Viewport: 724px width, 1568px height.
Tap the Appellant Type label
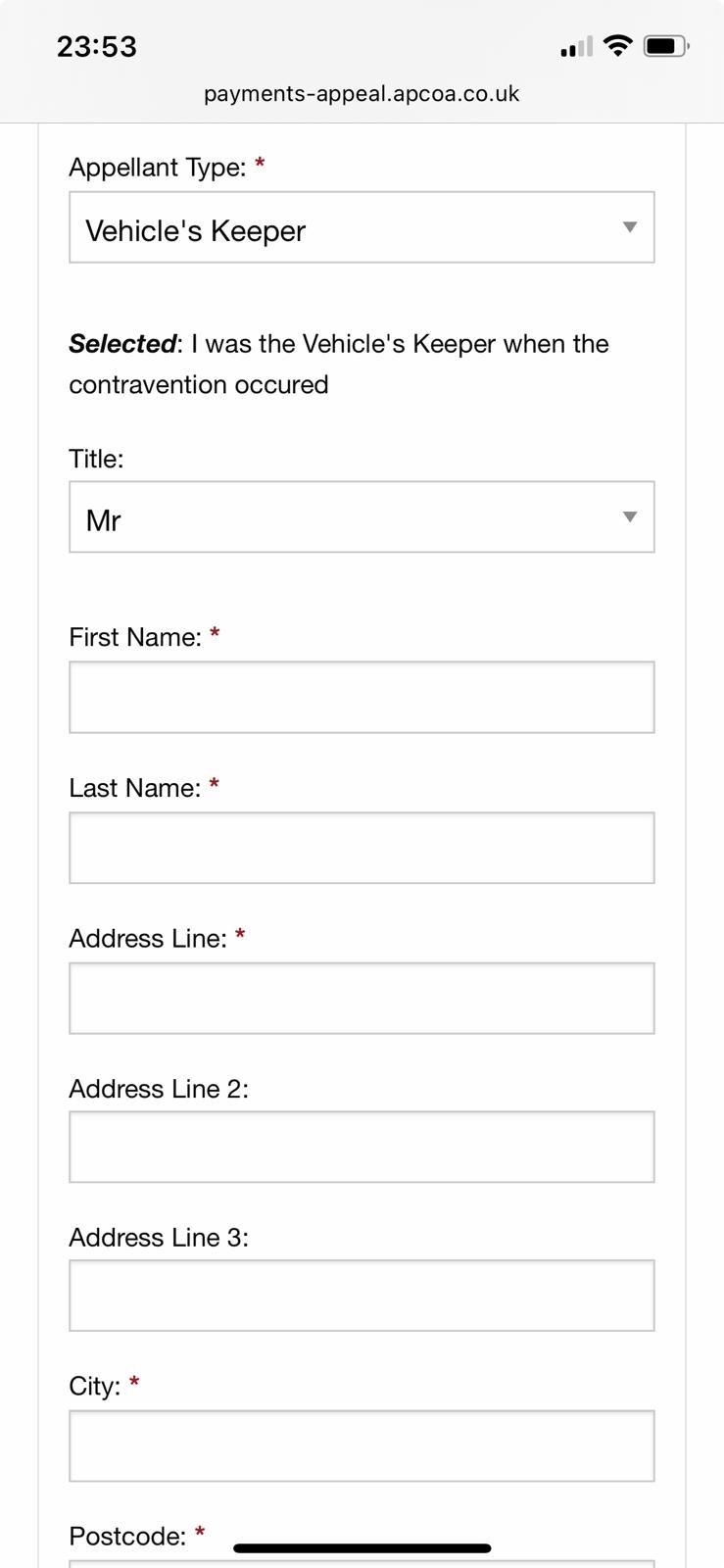(x=157, y=168)
